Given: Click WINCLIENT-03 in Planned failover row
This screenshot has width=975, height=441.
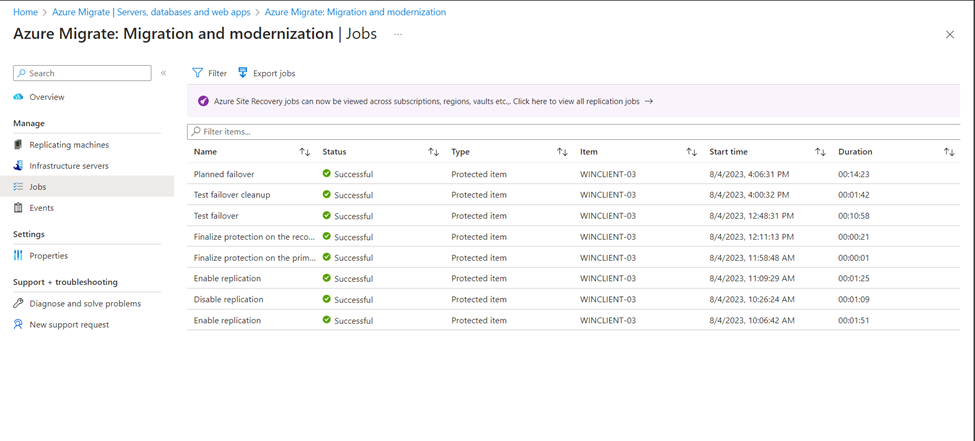Looking at the screenshot, I should click(x=608, y=174).
